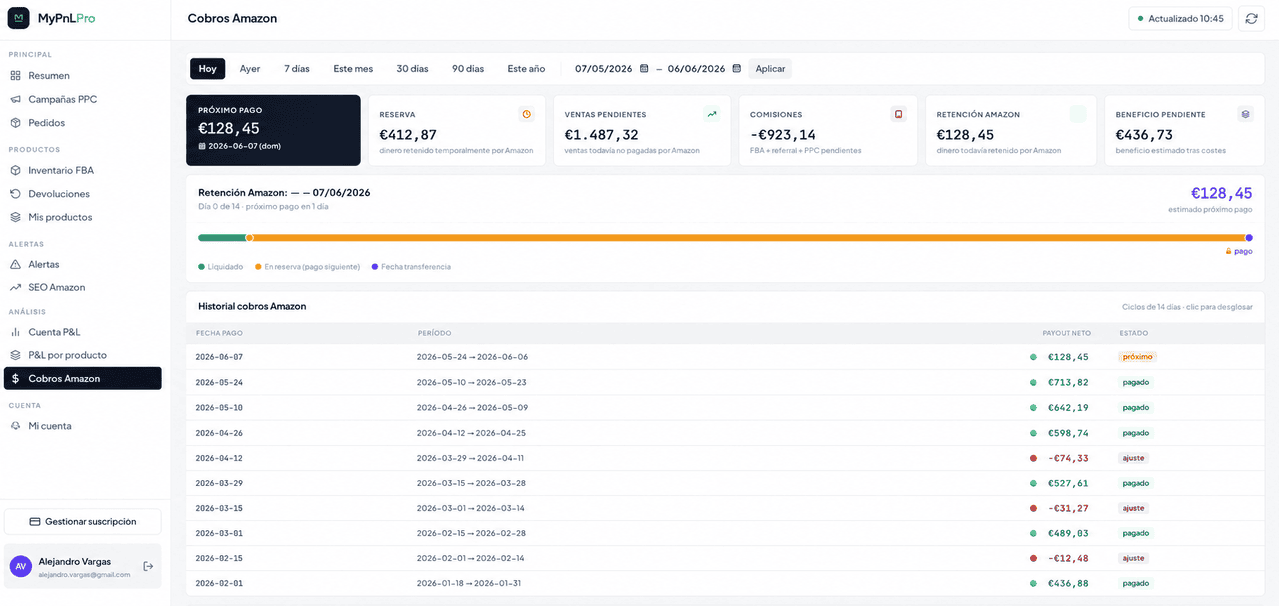Click the Alejandro Vargas profile name
Viewport: 1279px width, 606px height.
tap(74, 561)
